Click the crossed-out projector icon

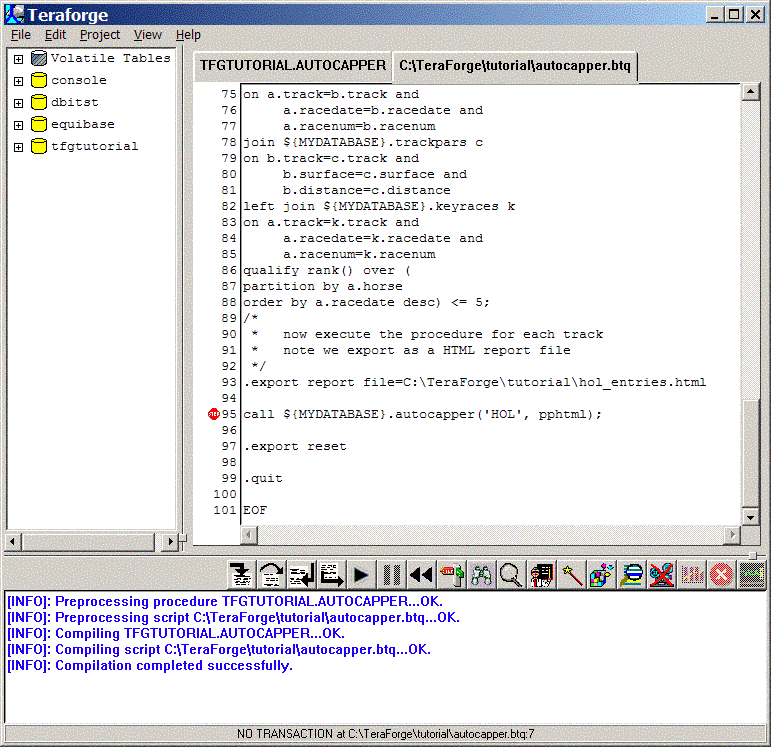[x=661, y=574]
